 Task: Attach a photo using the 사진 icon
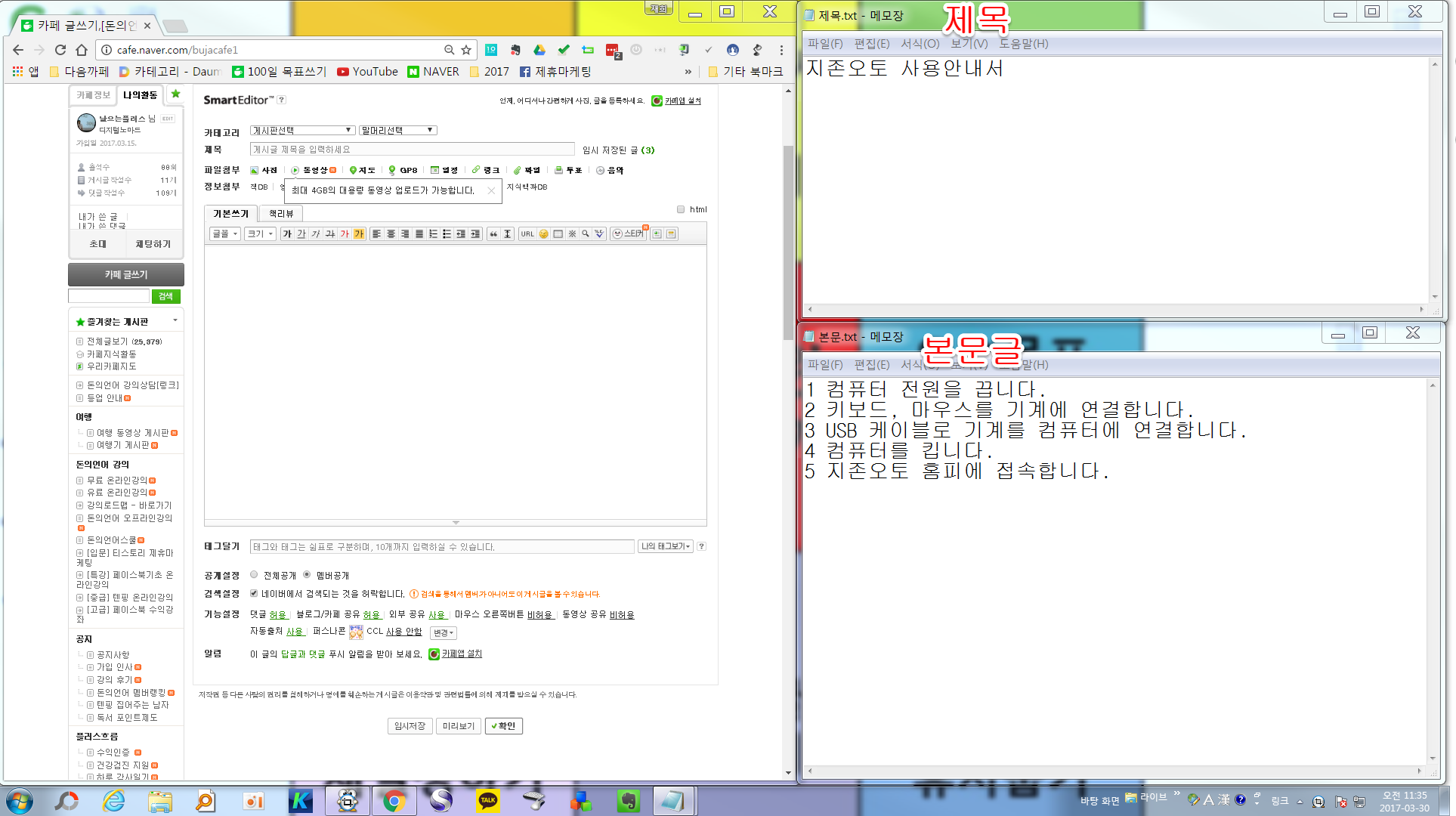click(264, 170)
